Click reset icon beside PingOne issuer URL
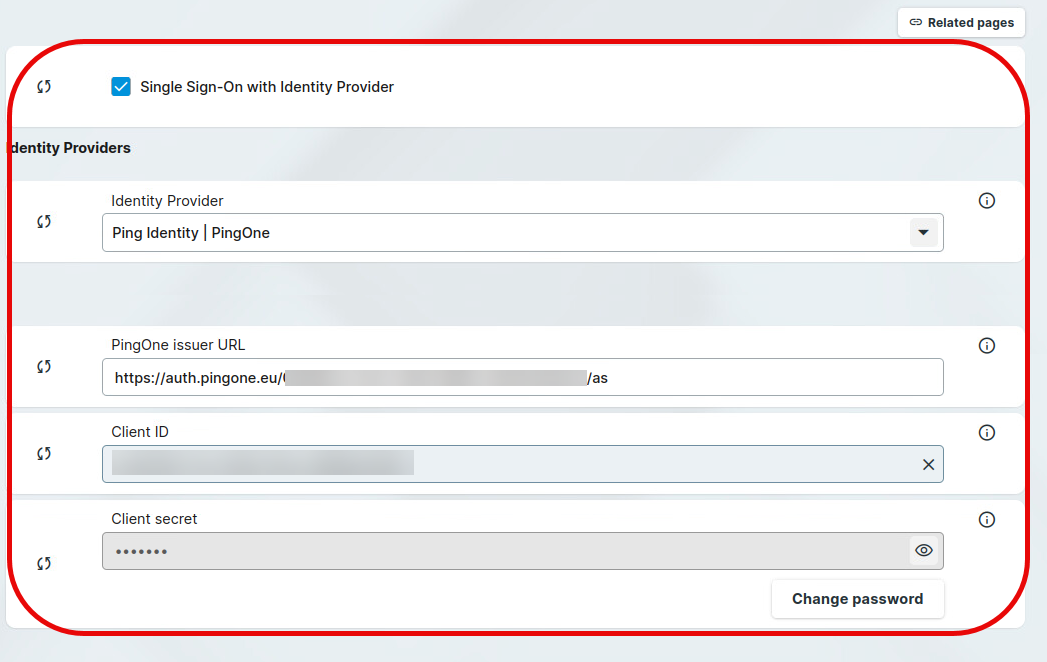This screenshot has height=662, width=1047. click(44, 367)
